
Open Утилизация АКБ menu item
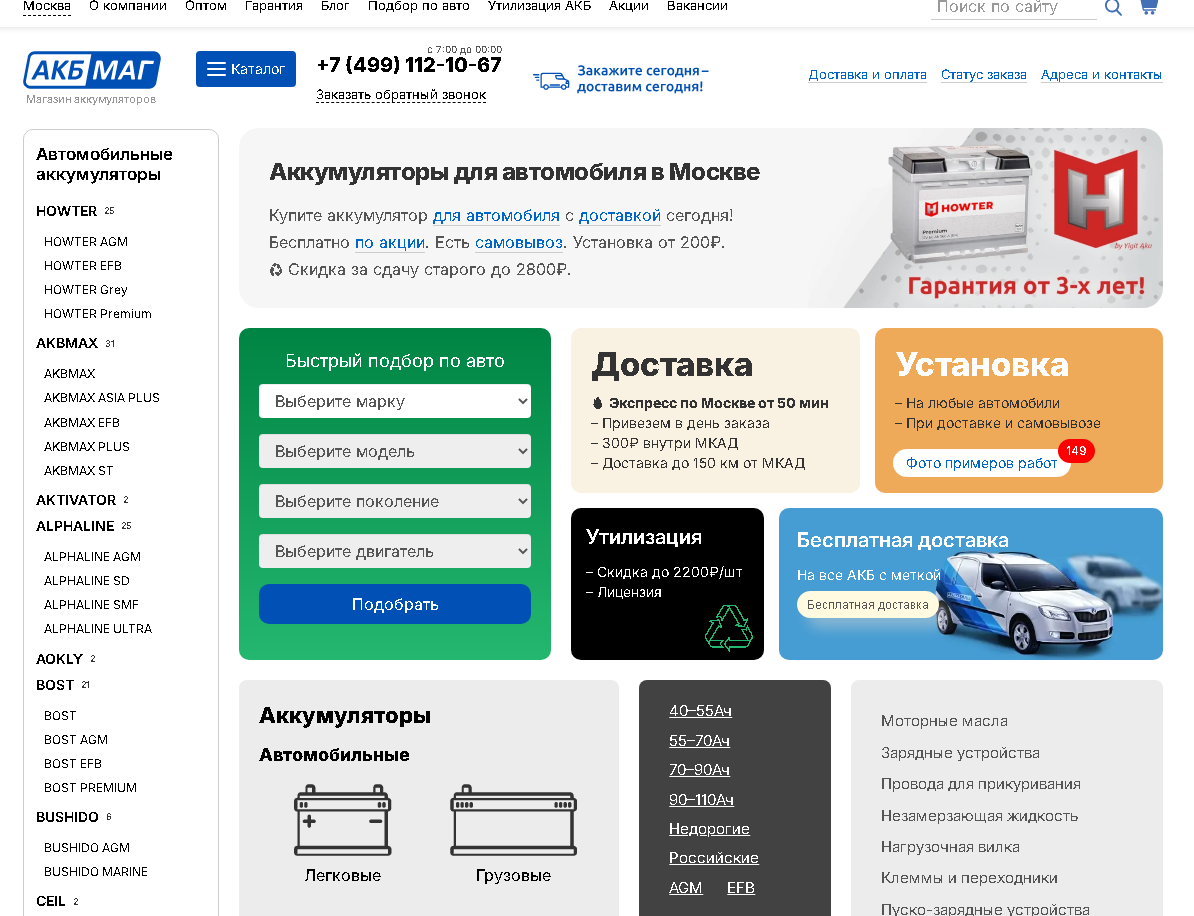[x=539, y=6]
